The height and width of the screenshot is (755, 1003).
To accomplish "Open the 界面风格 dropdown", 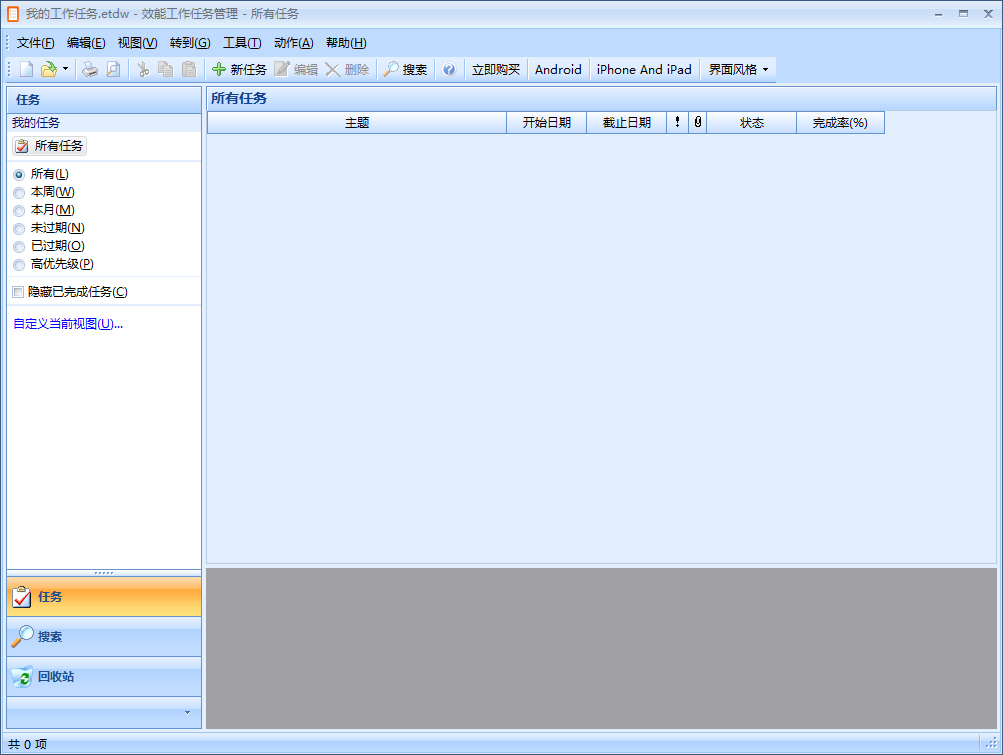I will coord(738,69).
